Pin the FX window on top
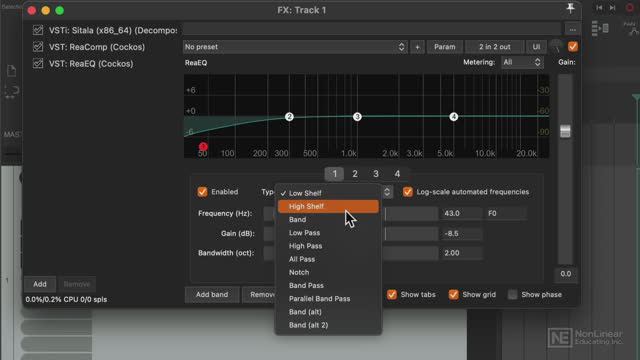The image size is (640, 360). coord(570,8)
